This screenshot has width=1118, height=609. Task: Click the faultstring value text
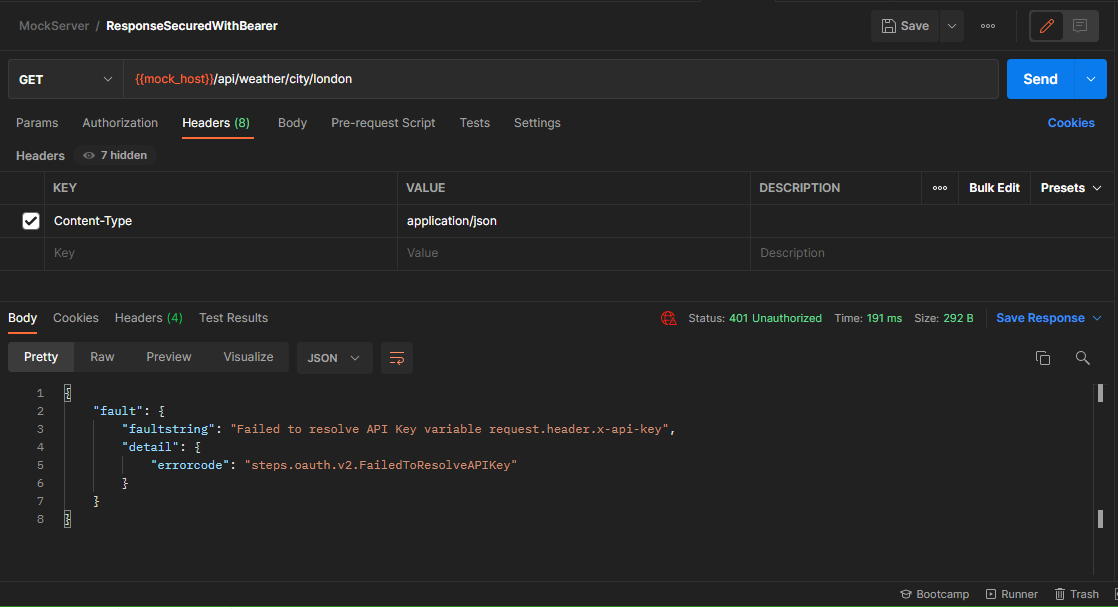tap(450, 429)
